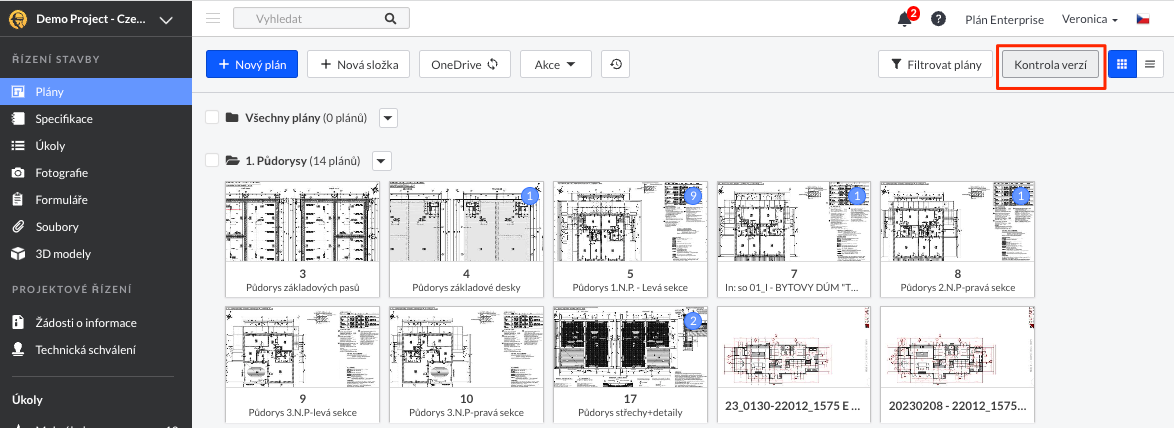
Task: Open Veronica user account menu
Action: (x=1089, y=19)
